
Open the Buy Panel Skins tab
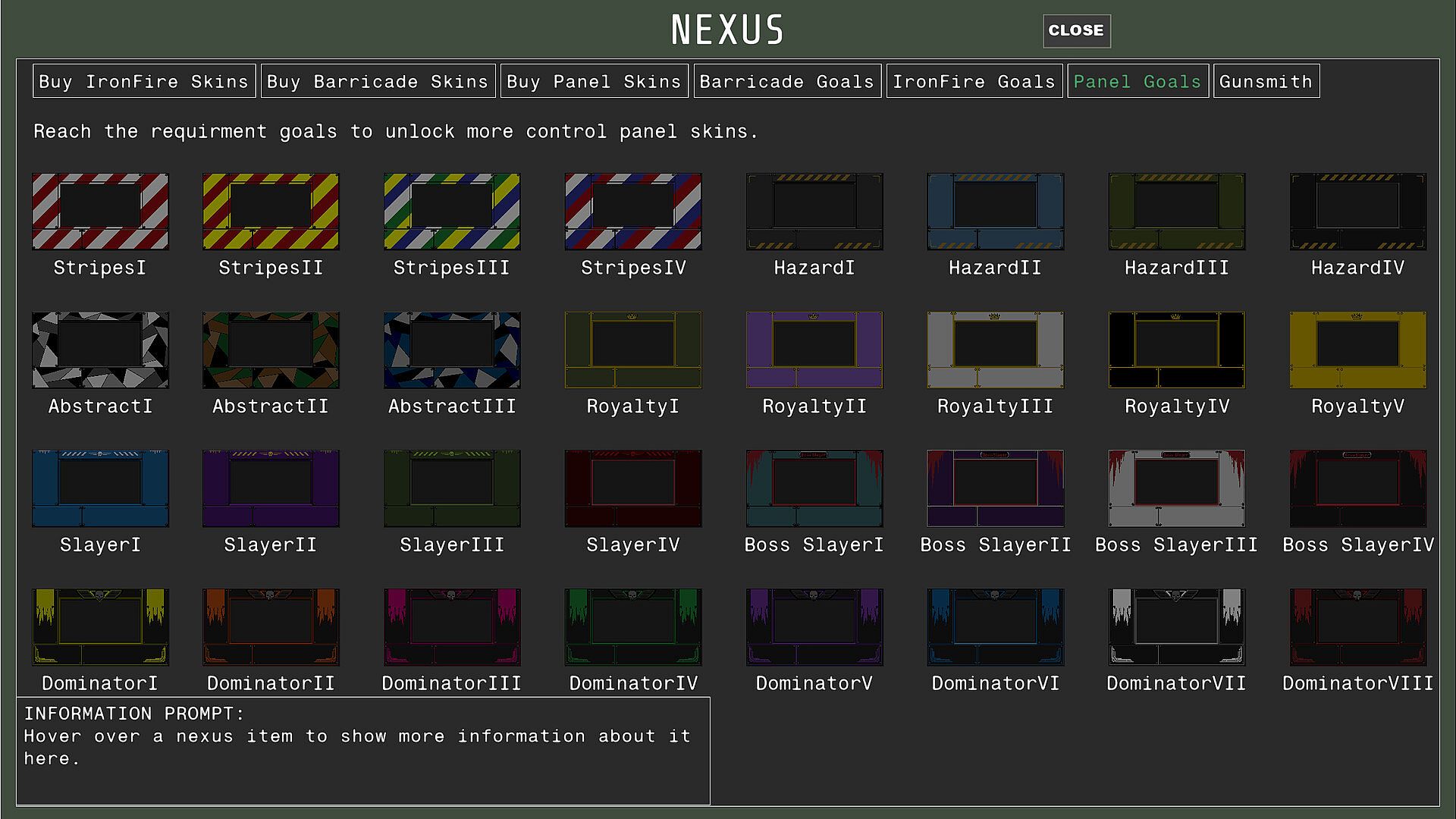(x=595, y=81)
